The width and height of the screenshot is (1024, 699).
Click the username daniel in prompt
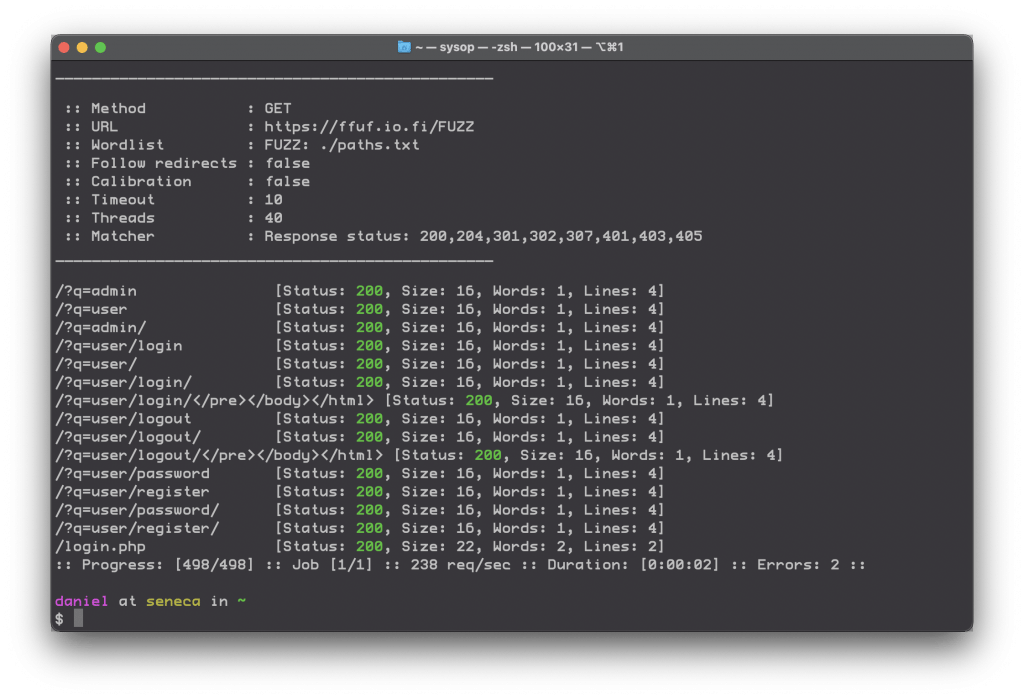(82, 602)
